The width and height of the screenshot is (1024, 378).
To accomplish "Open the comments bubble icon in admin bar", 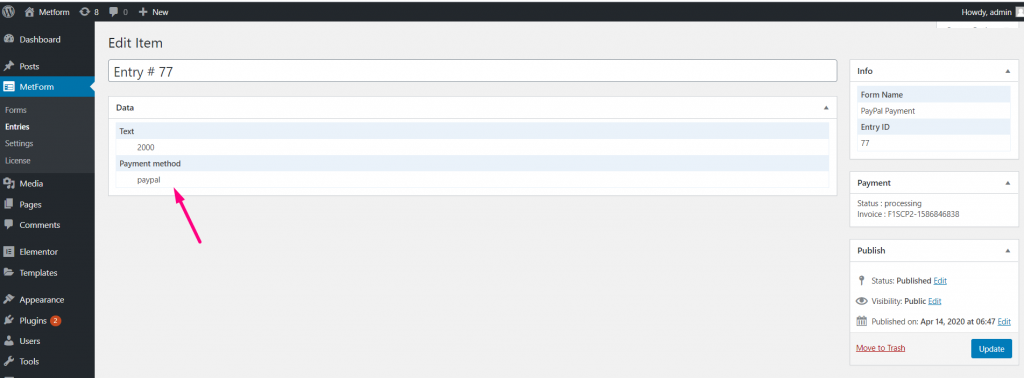I will (114, 12).
